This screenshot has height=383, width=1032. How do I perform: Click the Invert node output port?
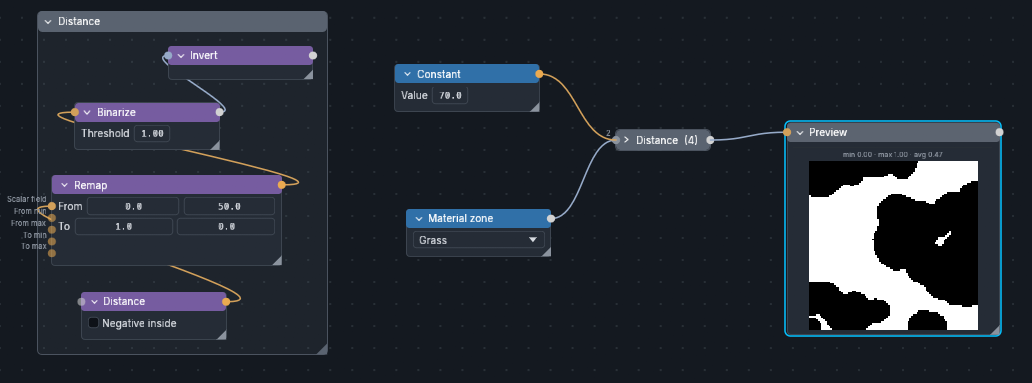pyautogui.click(x=313, y=55)
